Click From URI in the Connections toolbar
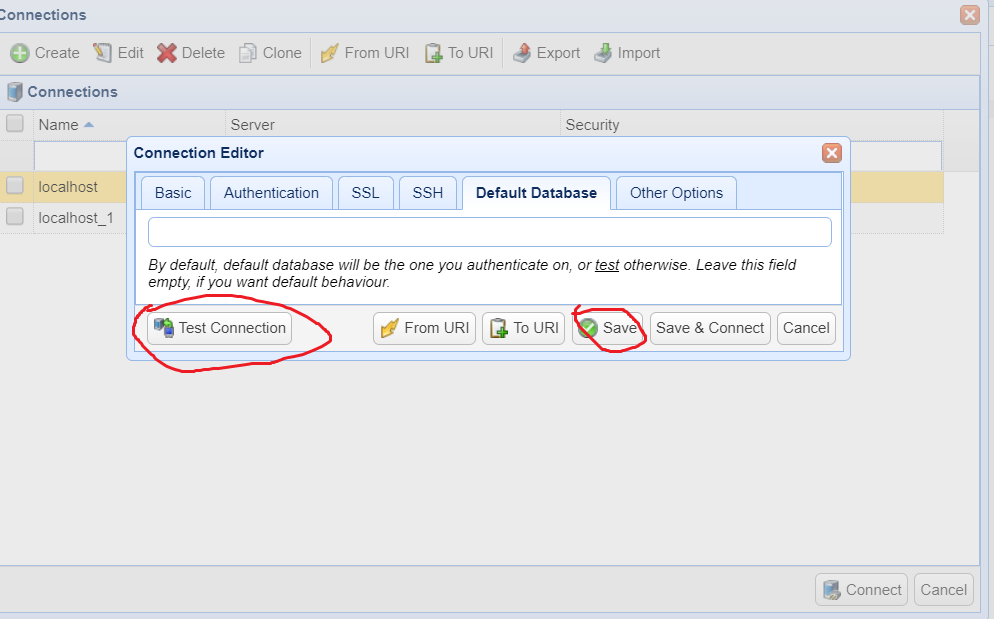Screen dimensions: 994x619 tap(365, 53)
